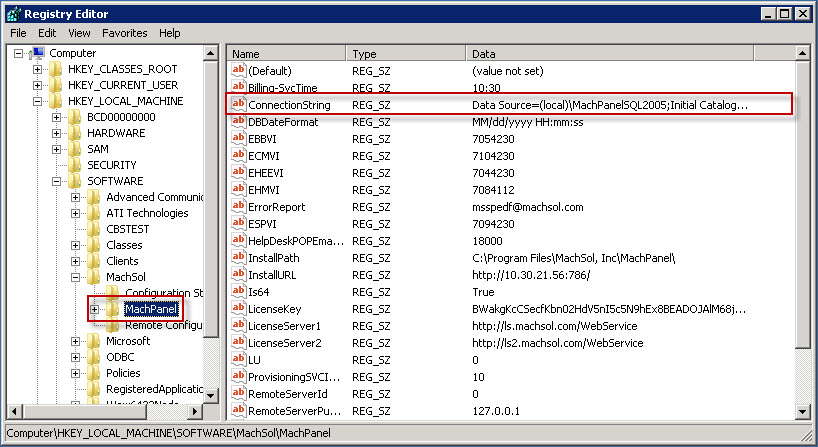This screenshot has width=818, height=447.
Task: Open the View menu
Action: (x=79, y=33)
